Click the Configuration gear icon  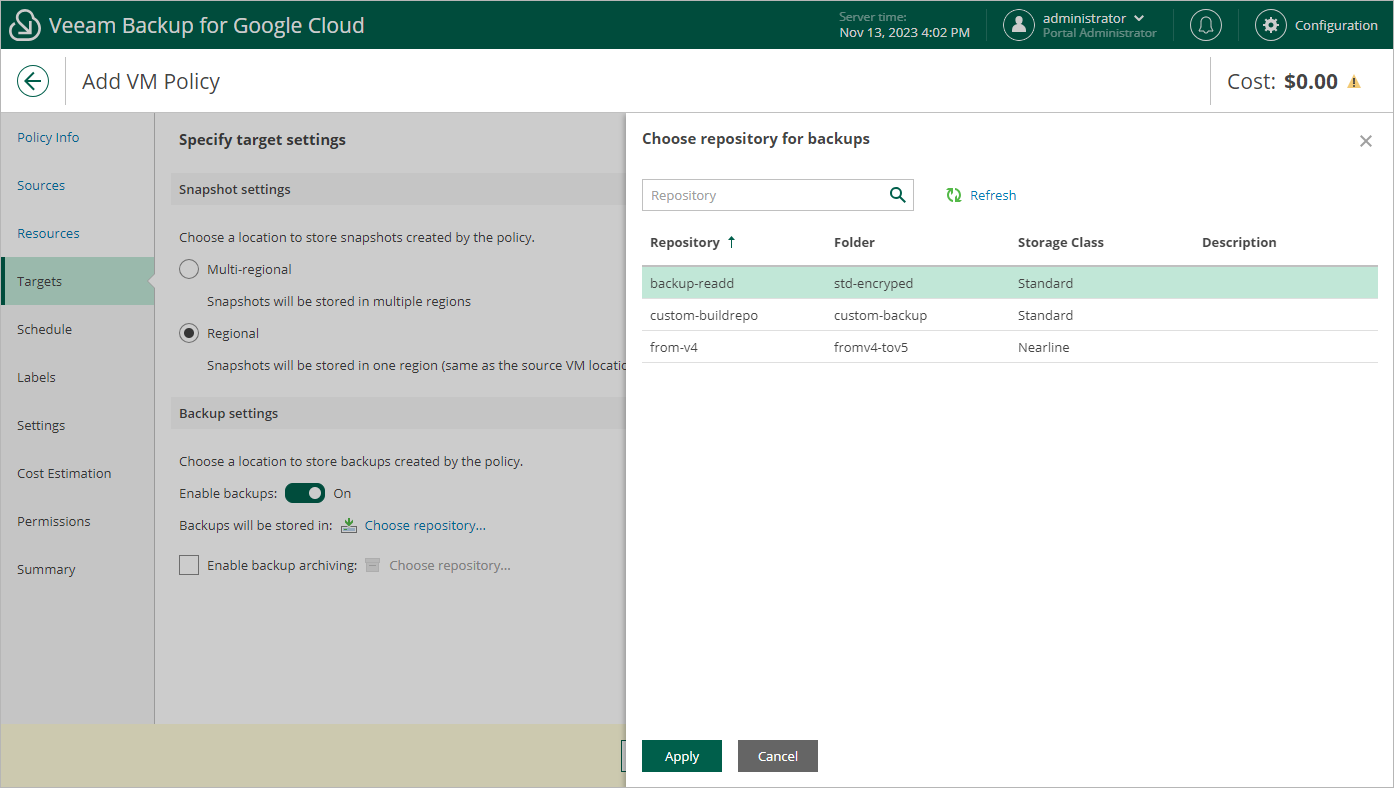coord(1271,25)
